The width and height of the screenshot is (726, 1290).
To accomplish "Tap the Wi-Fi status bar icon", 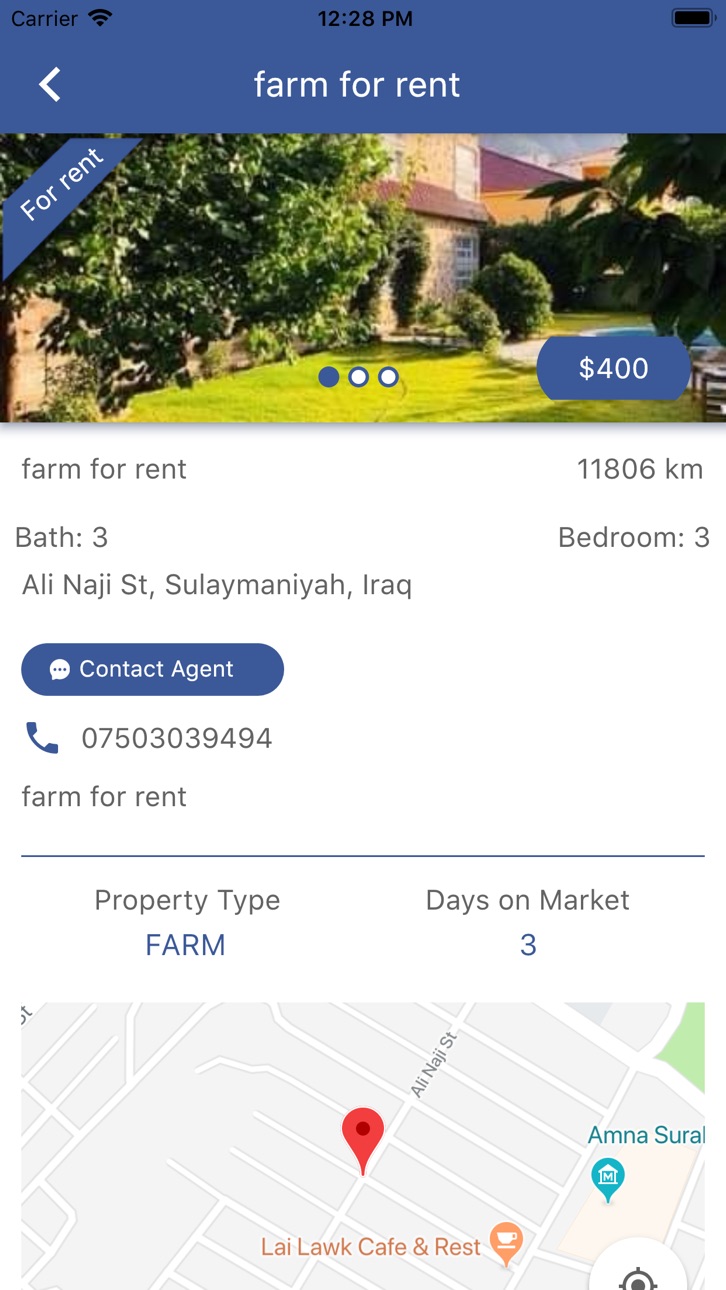I will pos(100,18).
